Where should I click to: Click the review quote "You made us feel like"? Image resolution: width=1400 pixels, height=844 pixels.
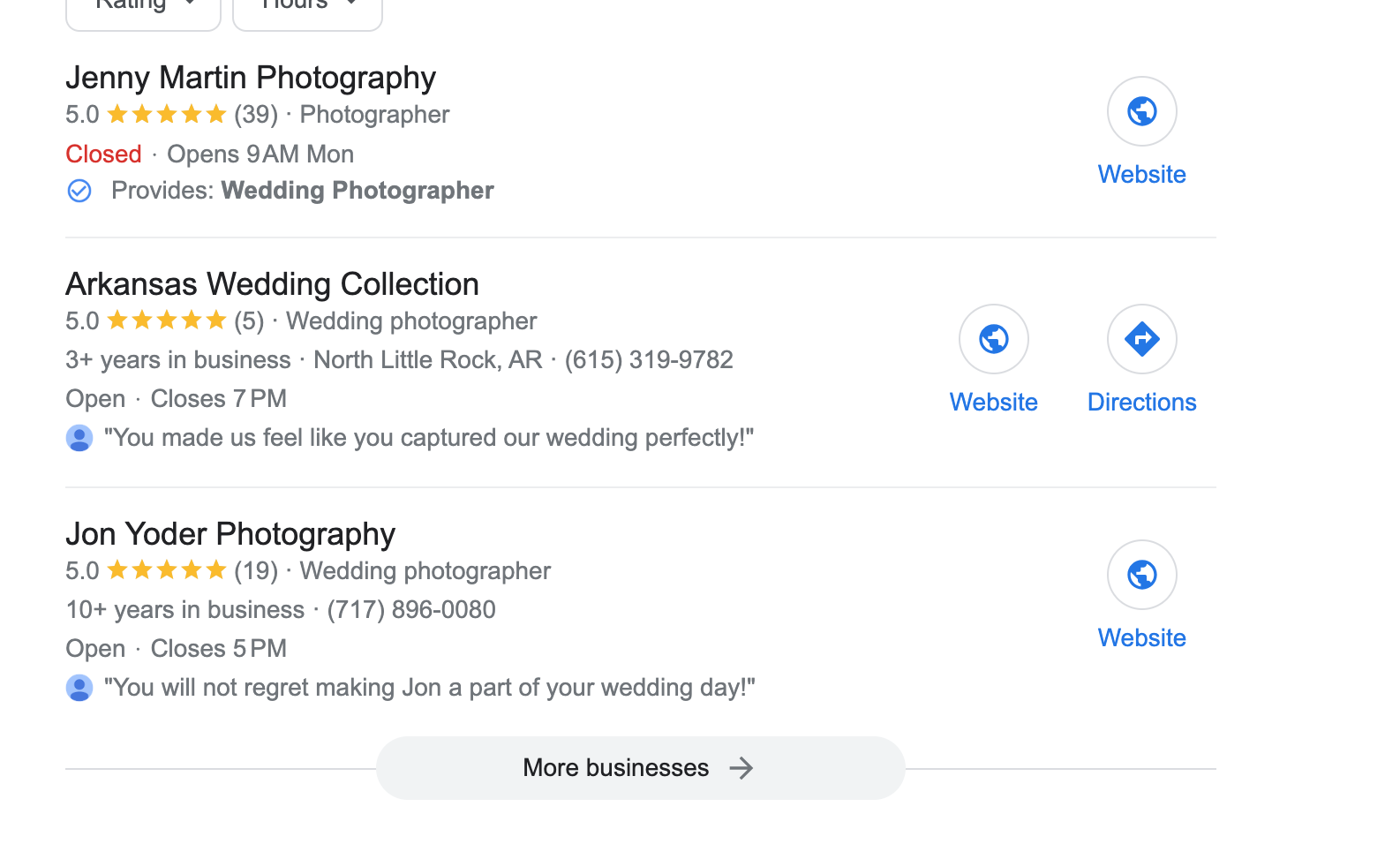[x=429, y=438]
